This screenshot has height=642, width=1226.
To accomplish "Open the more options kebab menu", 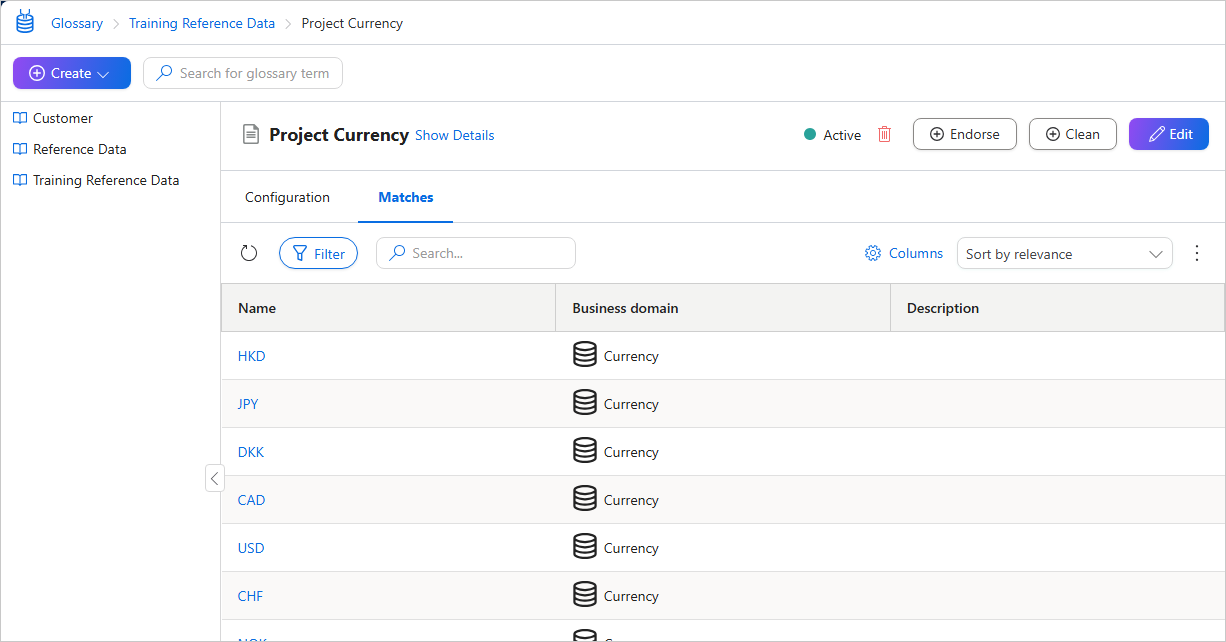I will point(1197,253).
